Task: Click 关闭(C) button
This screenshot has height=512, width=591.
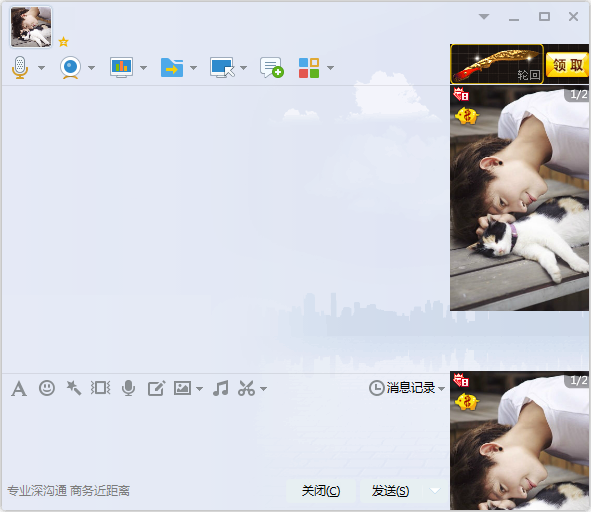Action: [321, 491]
